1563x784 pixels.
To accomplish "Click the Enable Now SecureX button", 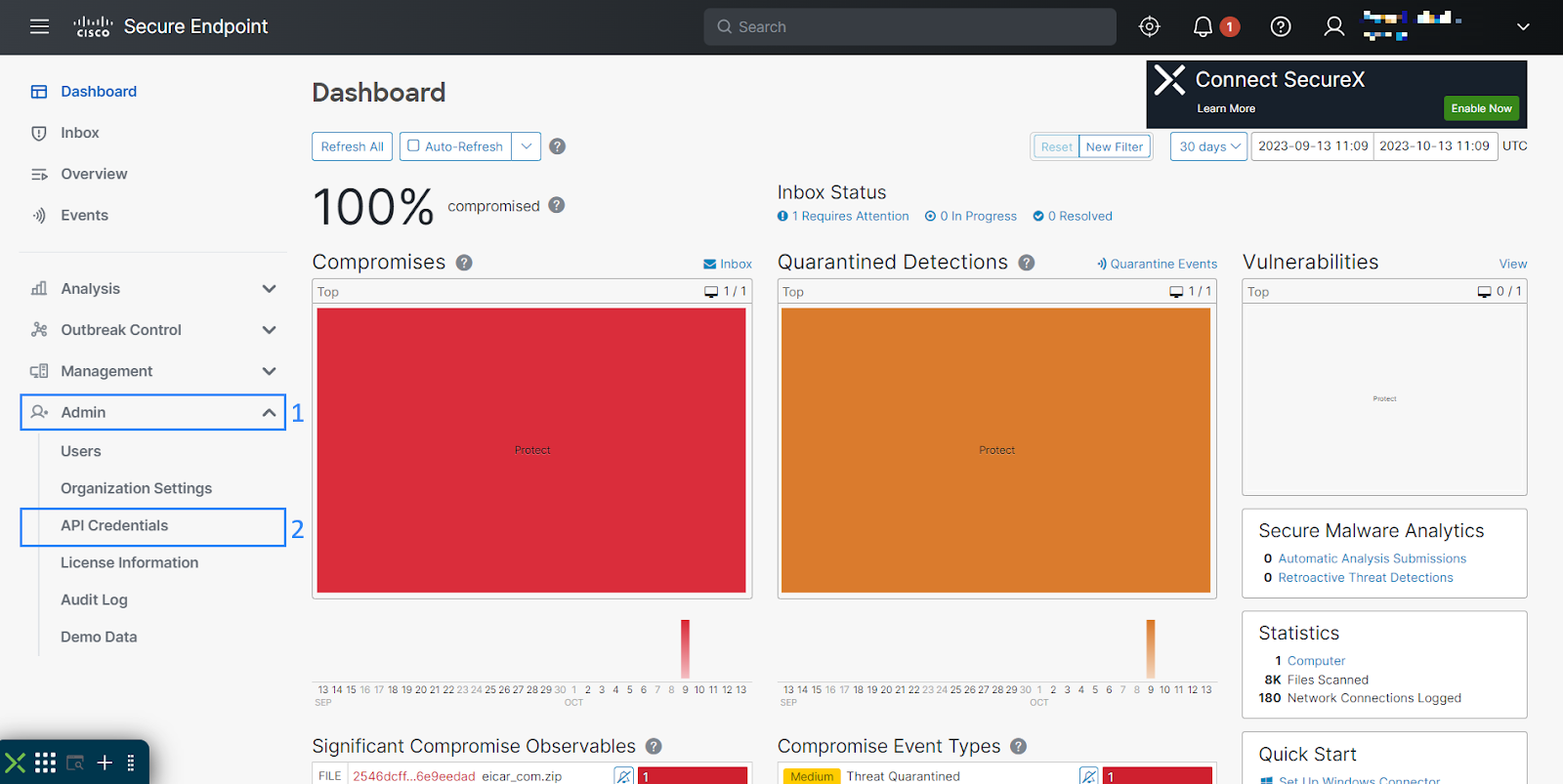I will click(1480, 108).
